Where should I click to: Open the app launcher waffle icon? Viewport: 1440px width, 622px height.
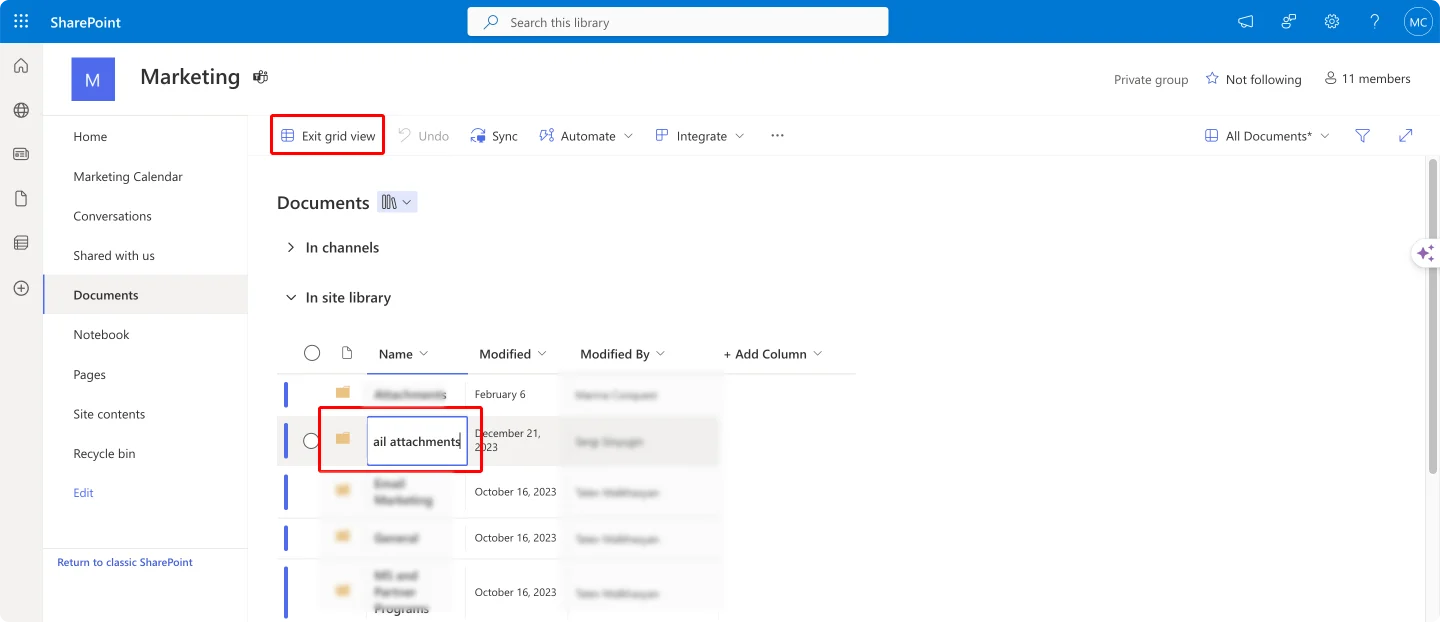coord(21,21)
